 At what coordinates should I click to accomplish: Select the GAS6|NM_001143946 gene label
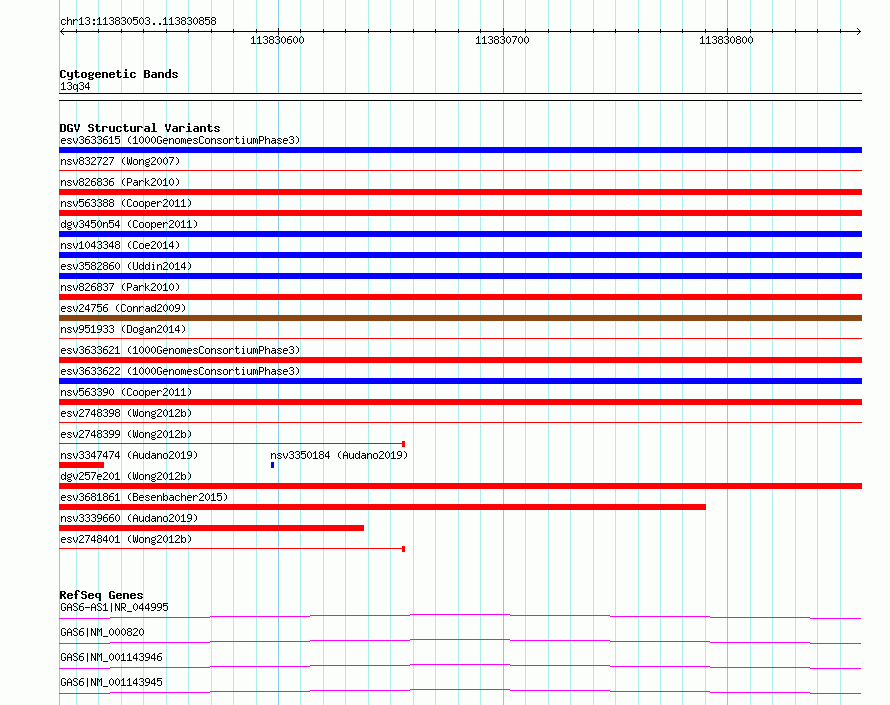pyautogui.click(x=111, y=657)
